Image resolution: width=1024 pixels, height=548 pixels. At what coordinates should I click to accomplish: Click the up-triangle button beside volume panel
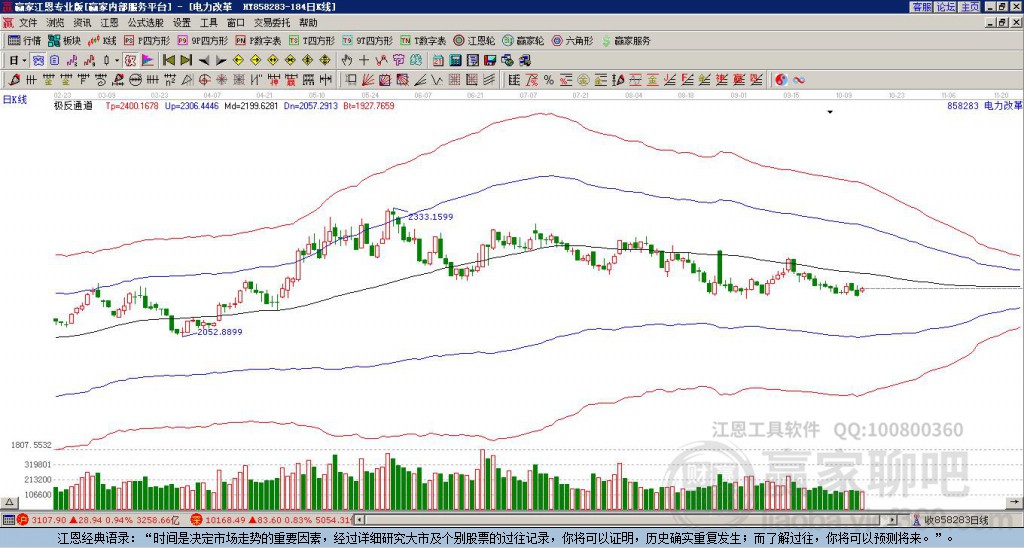(8, 503)
